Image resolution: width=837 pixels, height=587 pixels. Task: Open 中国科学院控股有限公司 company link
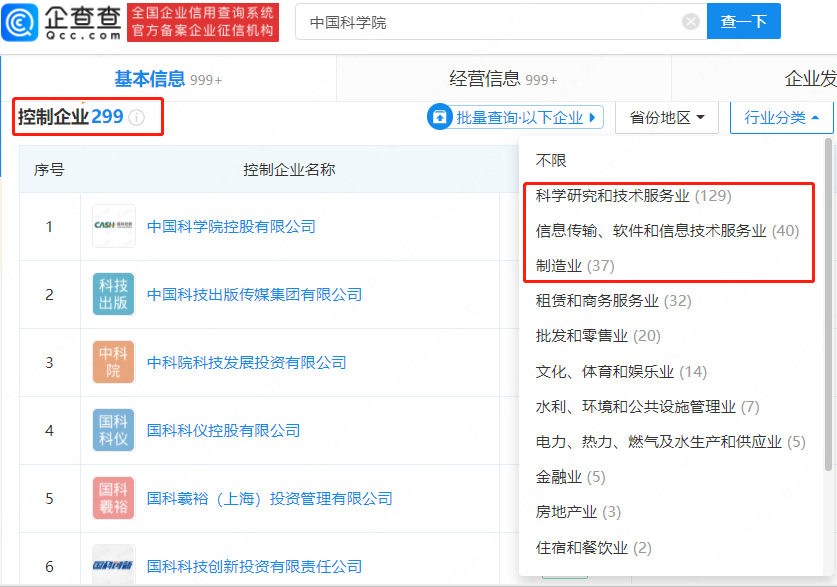point(231,226)
